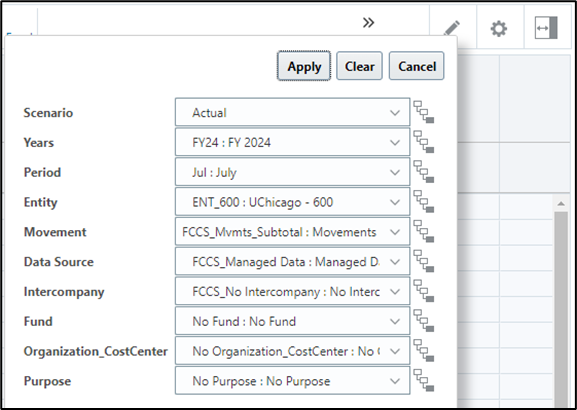Open member selector icon for Movement
The image size is (577, 410).
tap(424, 231)
